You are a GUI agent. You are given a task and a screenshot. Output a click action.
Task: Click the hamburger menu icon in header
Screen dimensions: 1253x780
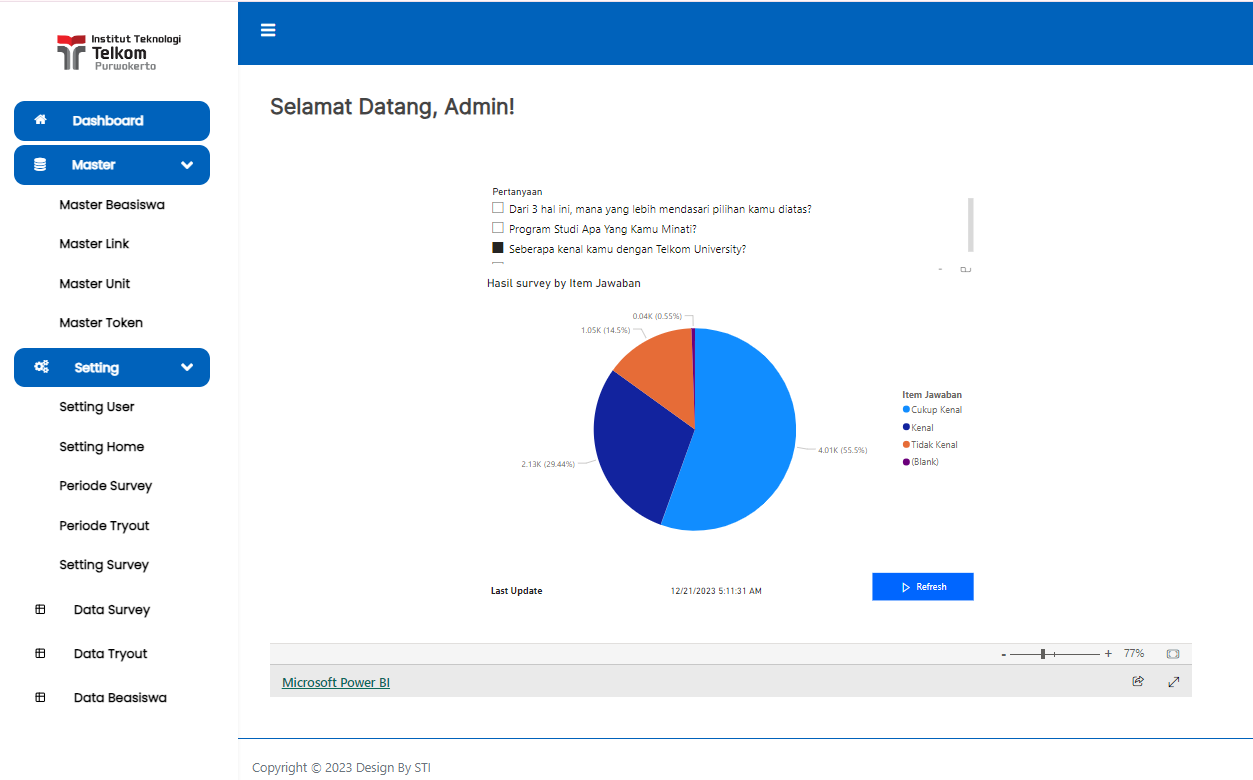(x=268, y=30)
